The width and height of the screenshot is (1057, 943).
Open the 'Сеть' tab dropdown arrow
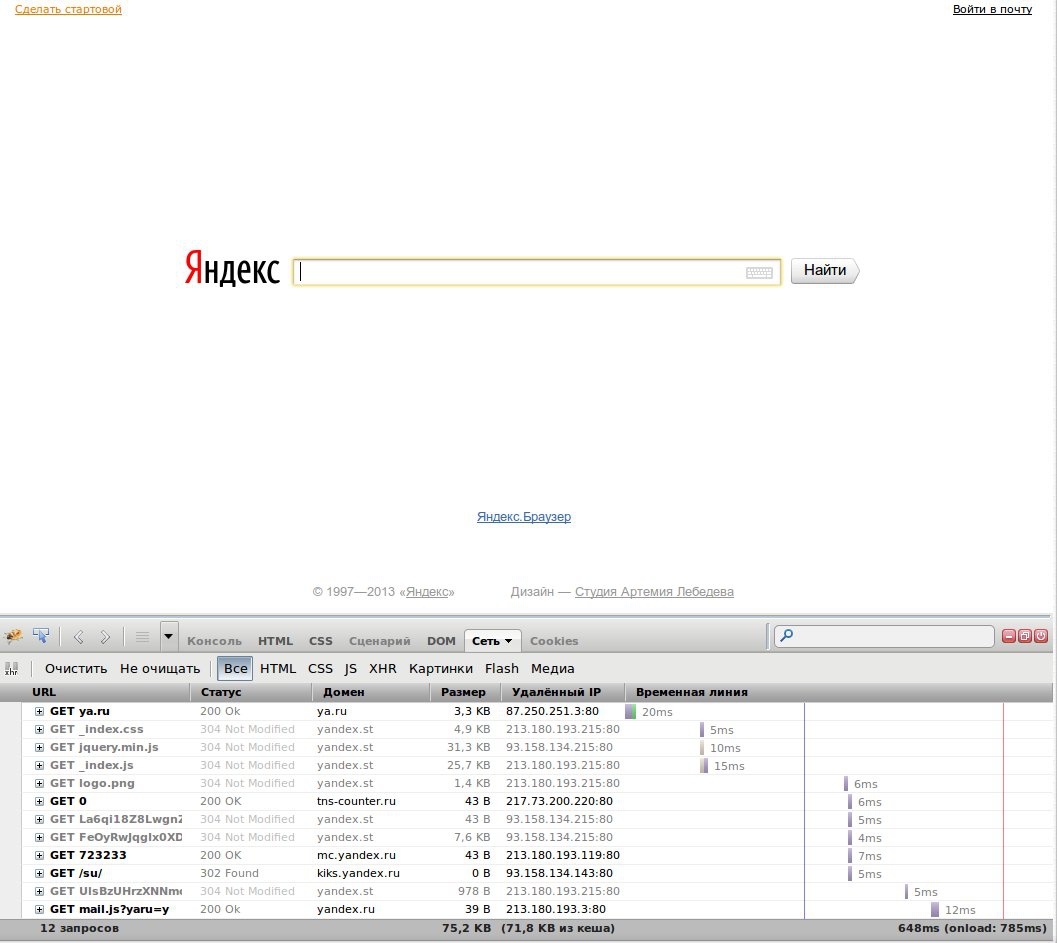[509, 641]
